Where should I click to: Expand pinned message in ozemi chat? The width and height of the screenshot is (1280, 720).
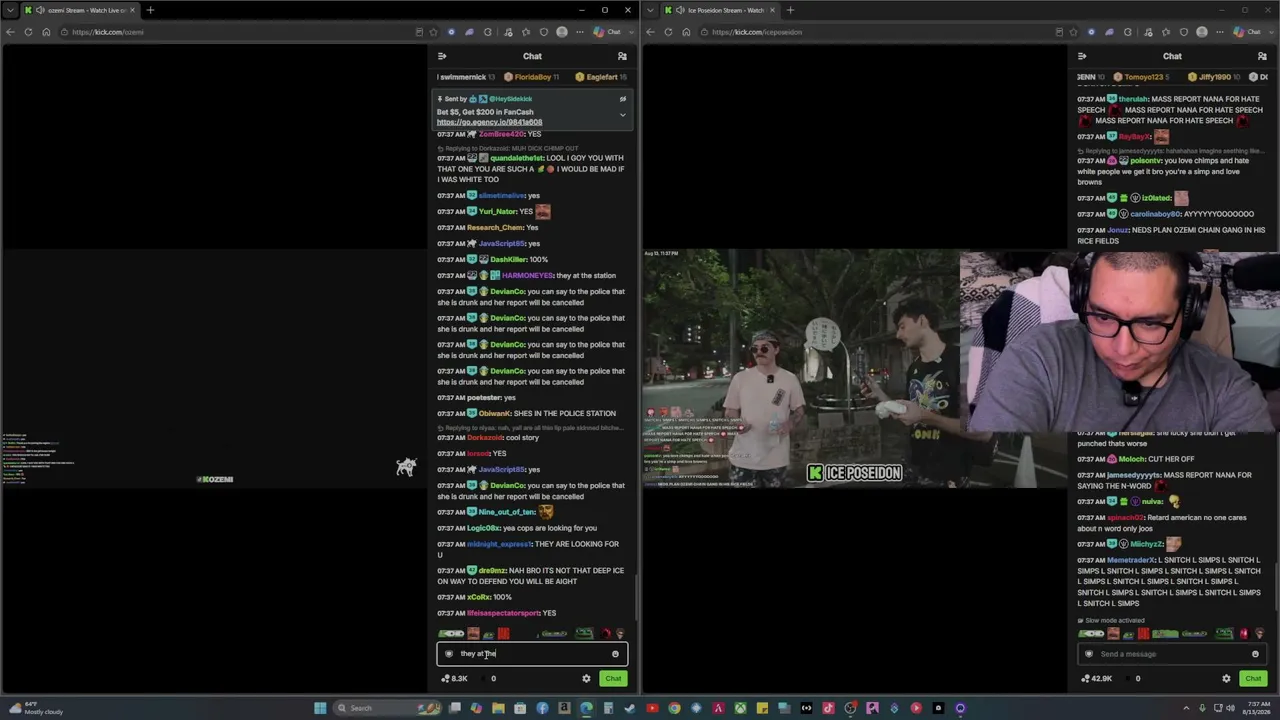(x=622, y=115)
